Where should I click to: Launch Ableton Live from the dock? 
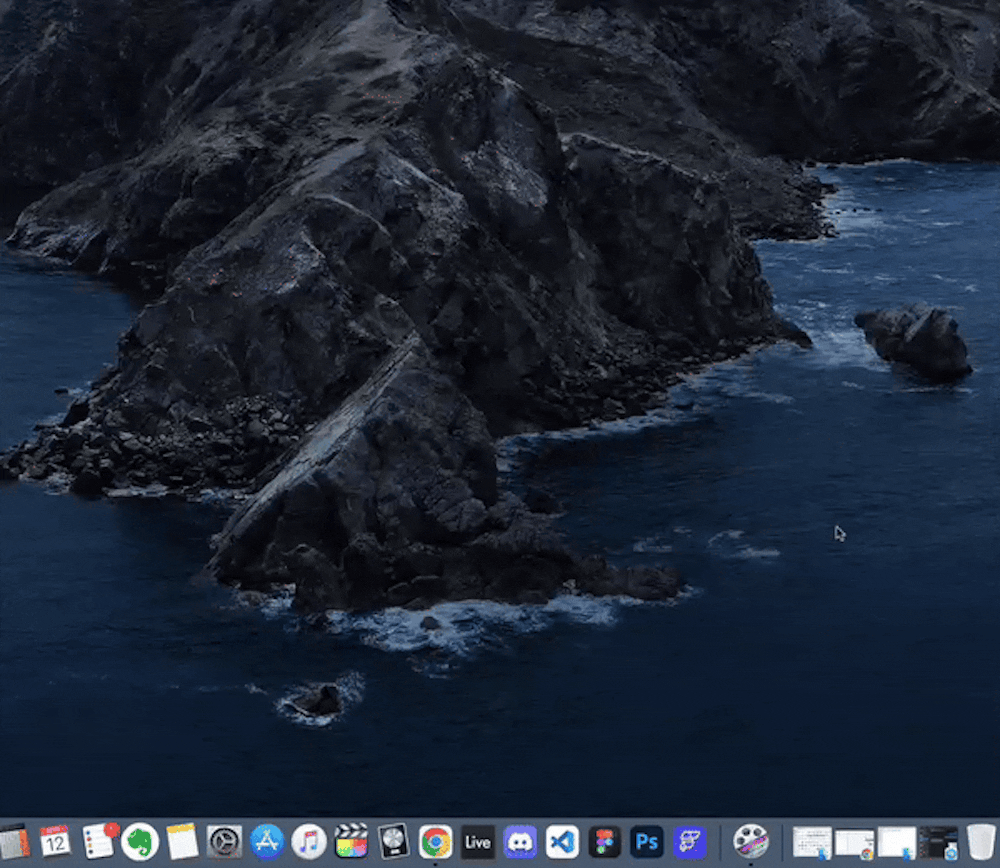[x=477, y=842]
